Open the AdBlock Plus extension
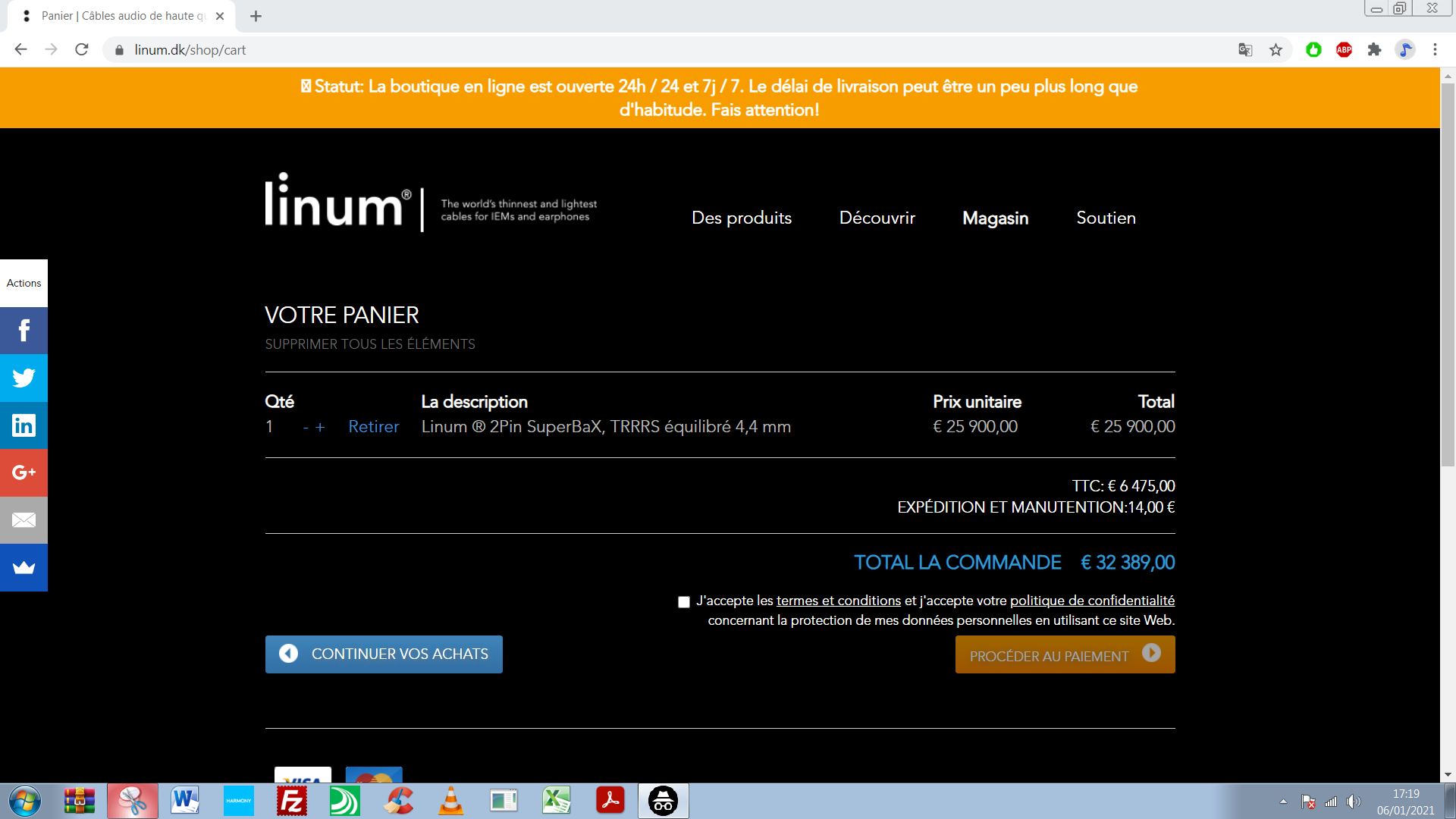 pyautogui.click(x=1344, y=50)
